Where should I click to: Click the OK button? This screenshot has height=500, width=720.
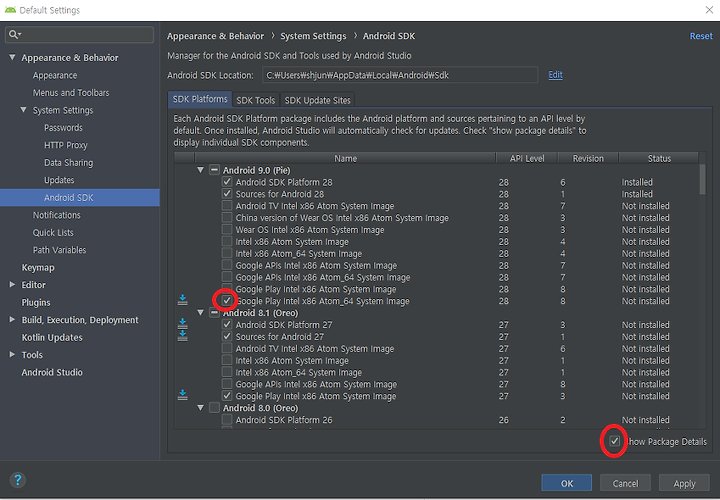[x=567, y=483]
